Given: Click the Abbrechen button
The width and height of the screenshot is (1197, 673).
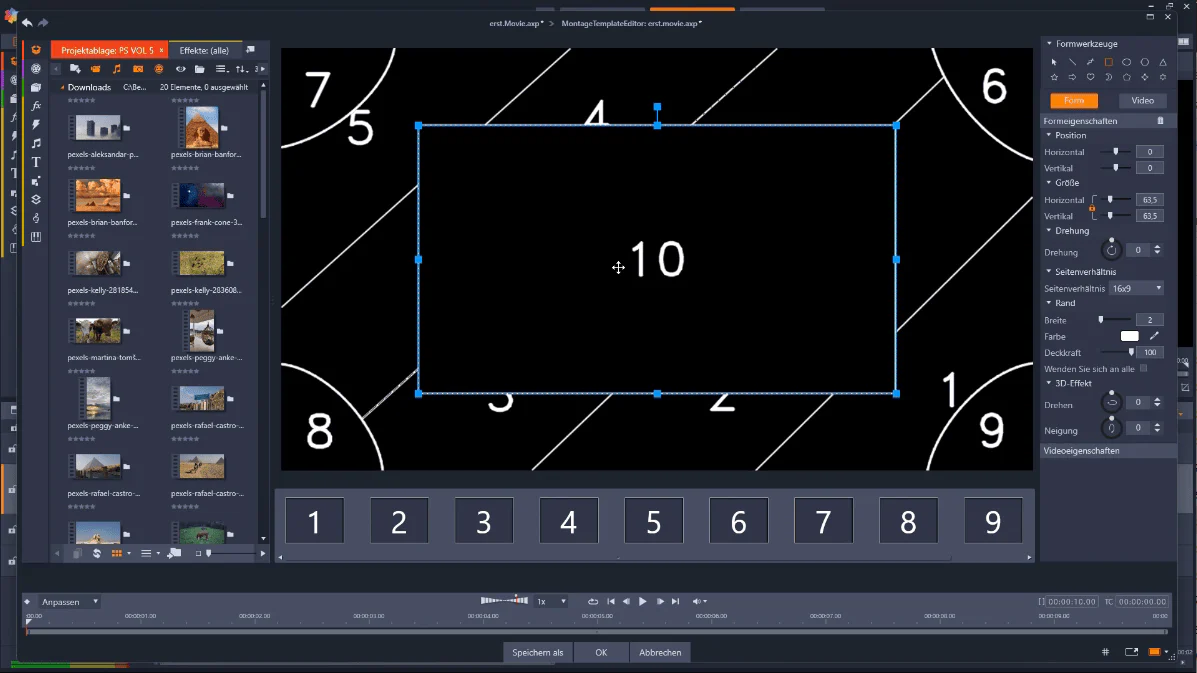Looking at the screenshot, I should pos(660,652).
